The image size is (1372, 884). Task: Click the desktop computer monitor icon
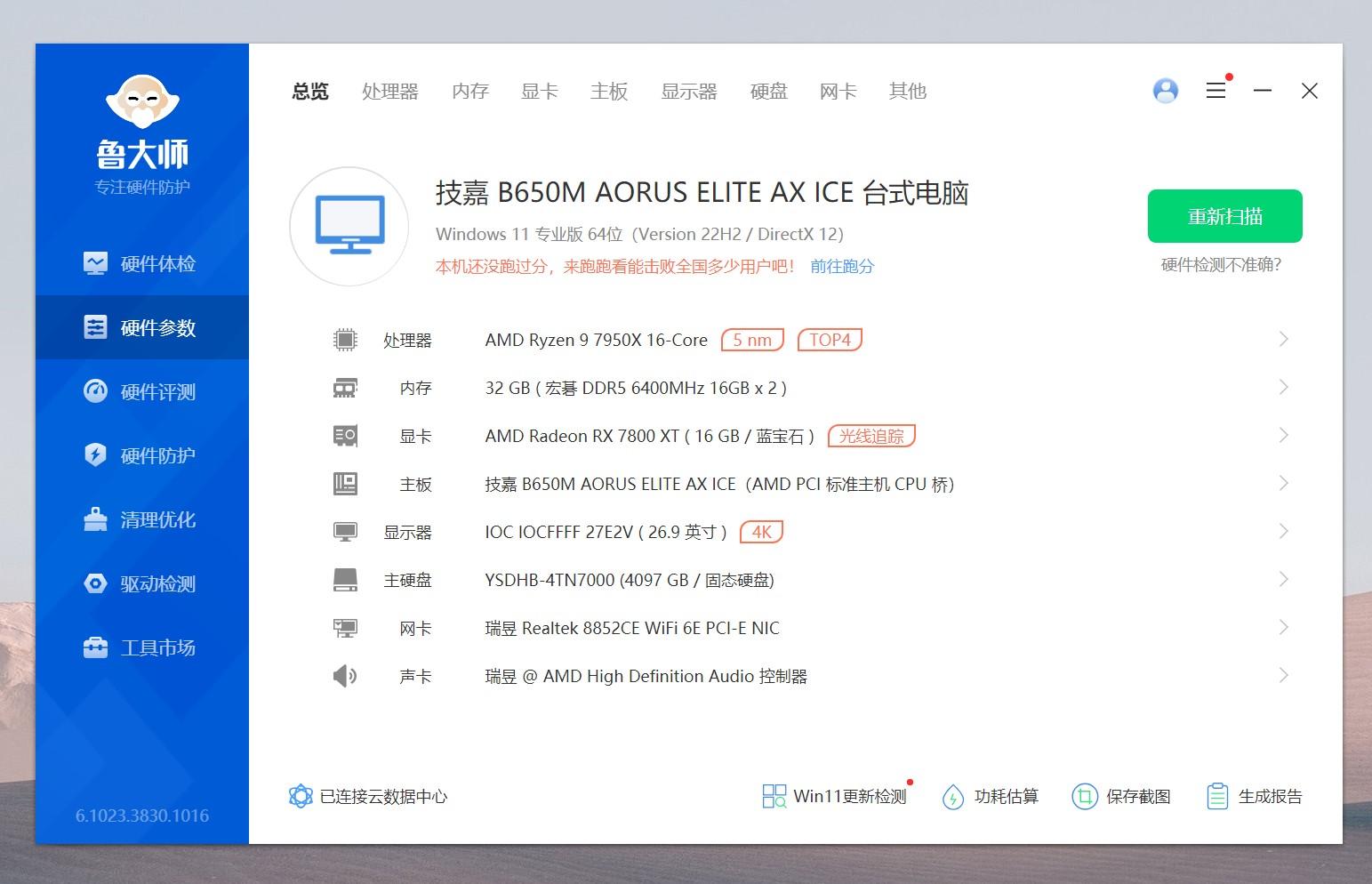tap(349, 226)
